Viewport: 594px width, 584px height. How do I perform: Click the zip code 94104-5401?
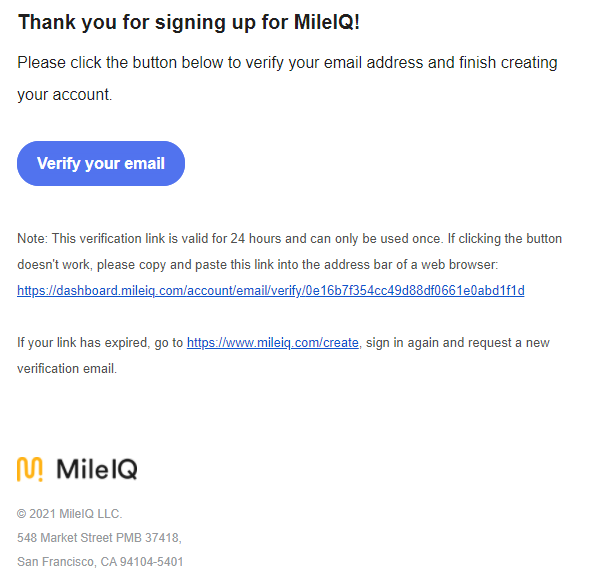(152, 562)
